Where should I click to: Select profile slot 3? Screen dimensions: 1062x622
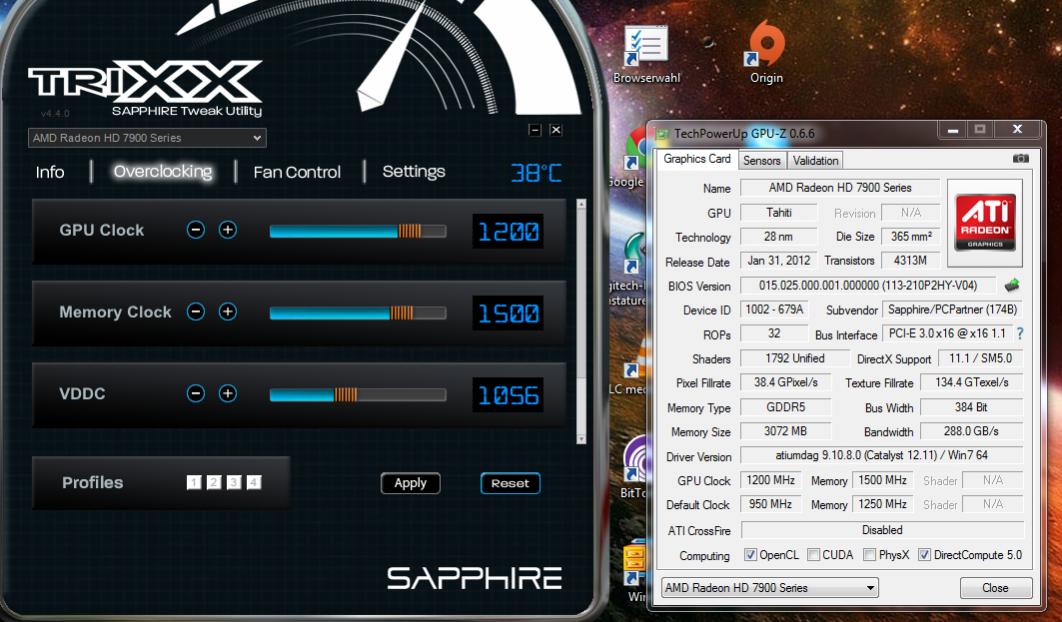234,482
